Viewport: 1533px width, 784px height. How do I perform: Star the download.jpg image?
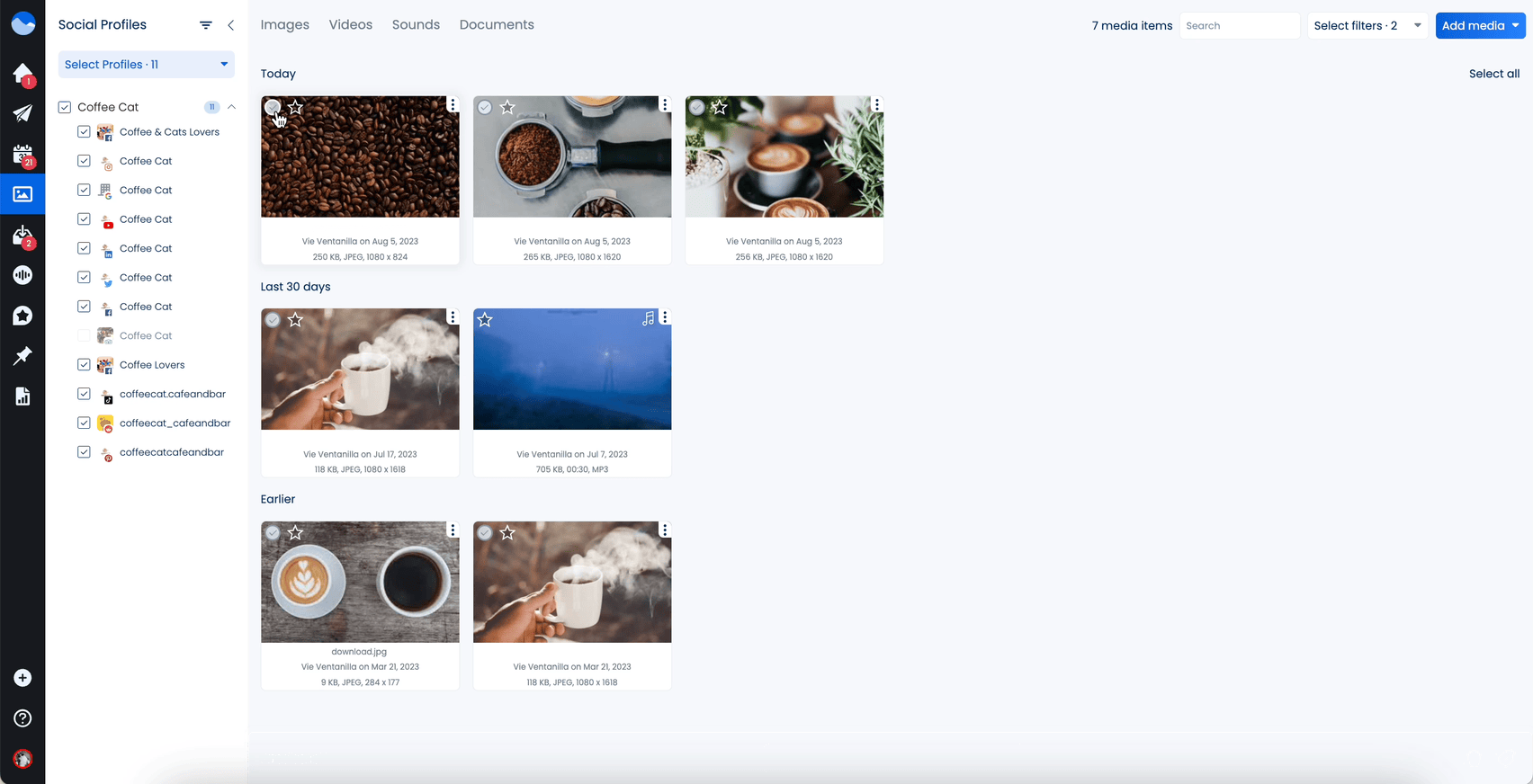tap(296, 532)
